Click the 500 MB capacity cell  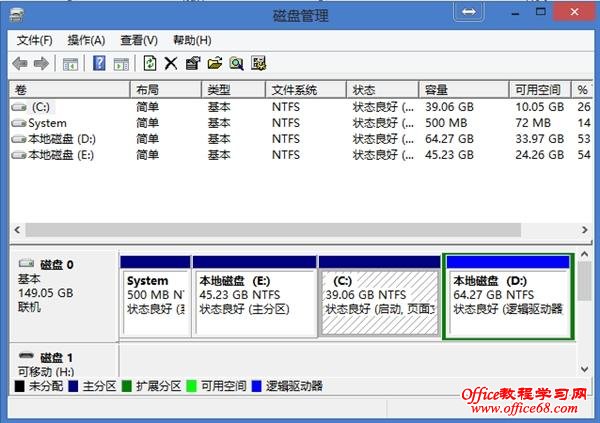[446, 123]
